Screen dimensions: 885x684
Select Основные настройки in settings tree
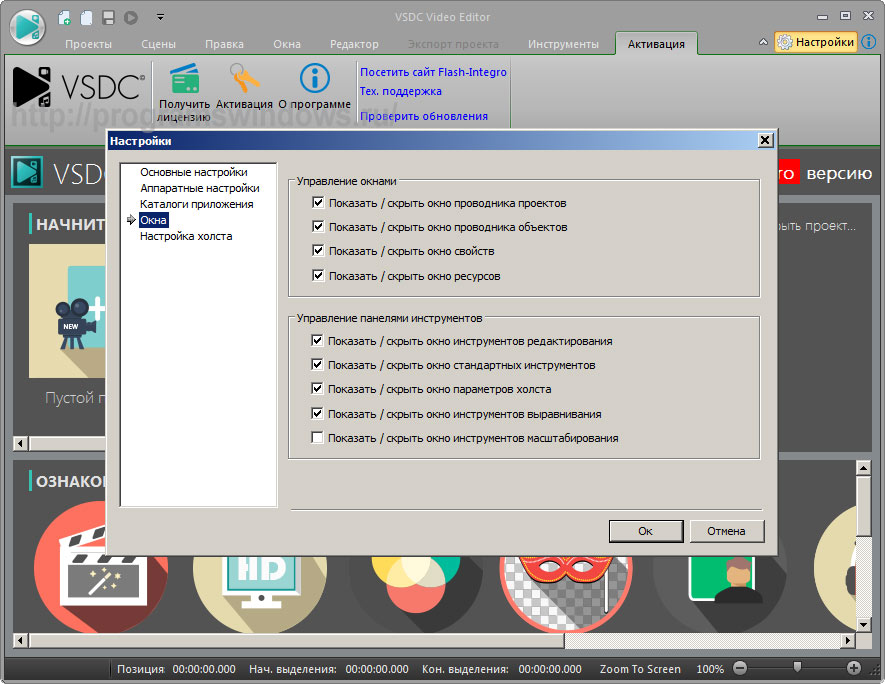tap(194, 172)
